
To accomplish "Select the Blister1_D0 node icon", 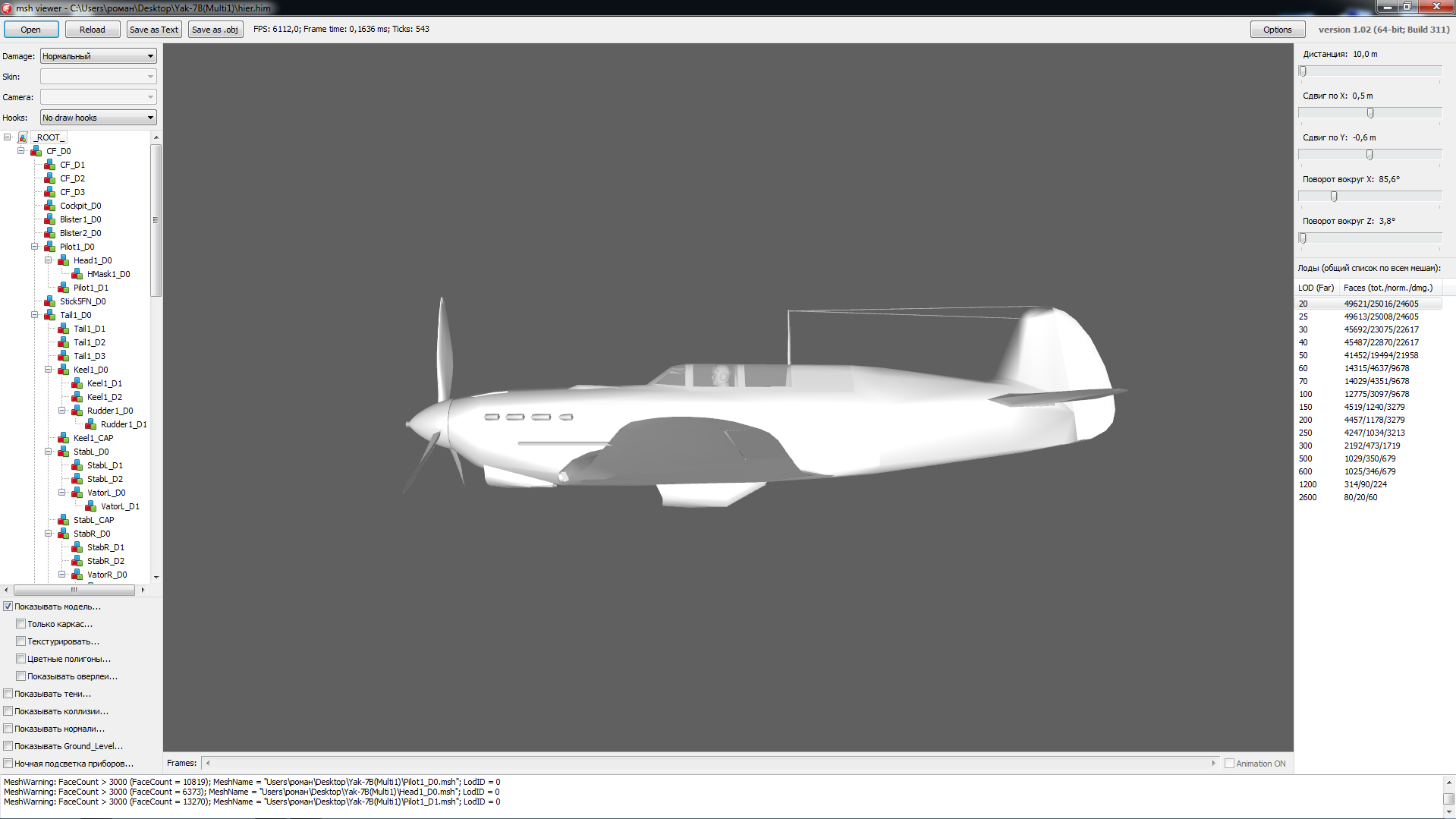I will point(49,219).
